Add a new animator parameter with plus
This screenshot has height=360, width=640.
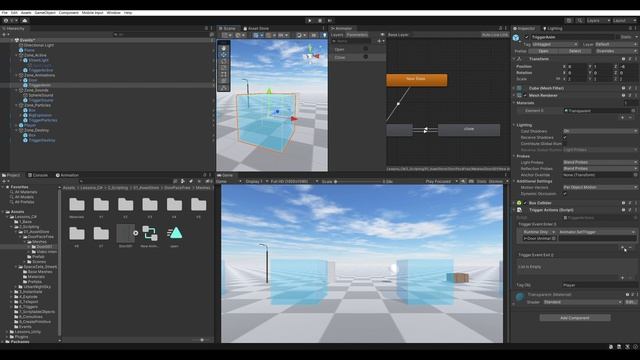coord(380,41)
